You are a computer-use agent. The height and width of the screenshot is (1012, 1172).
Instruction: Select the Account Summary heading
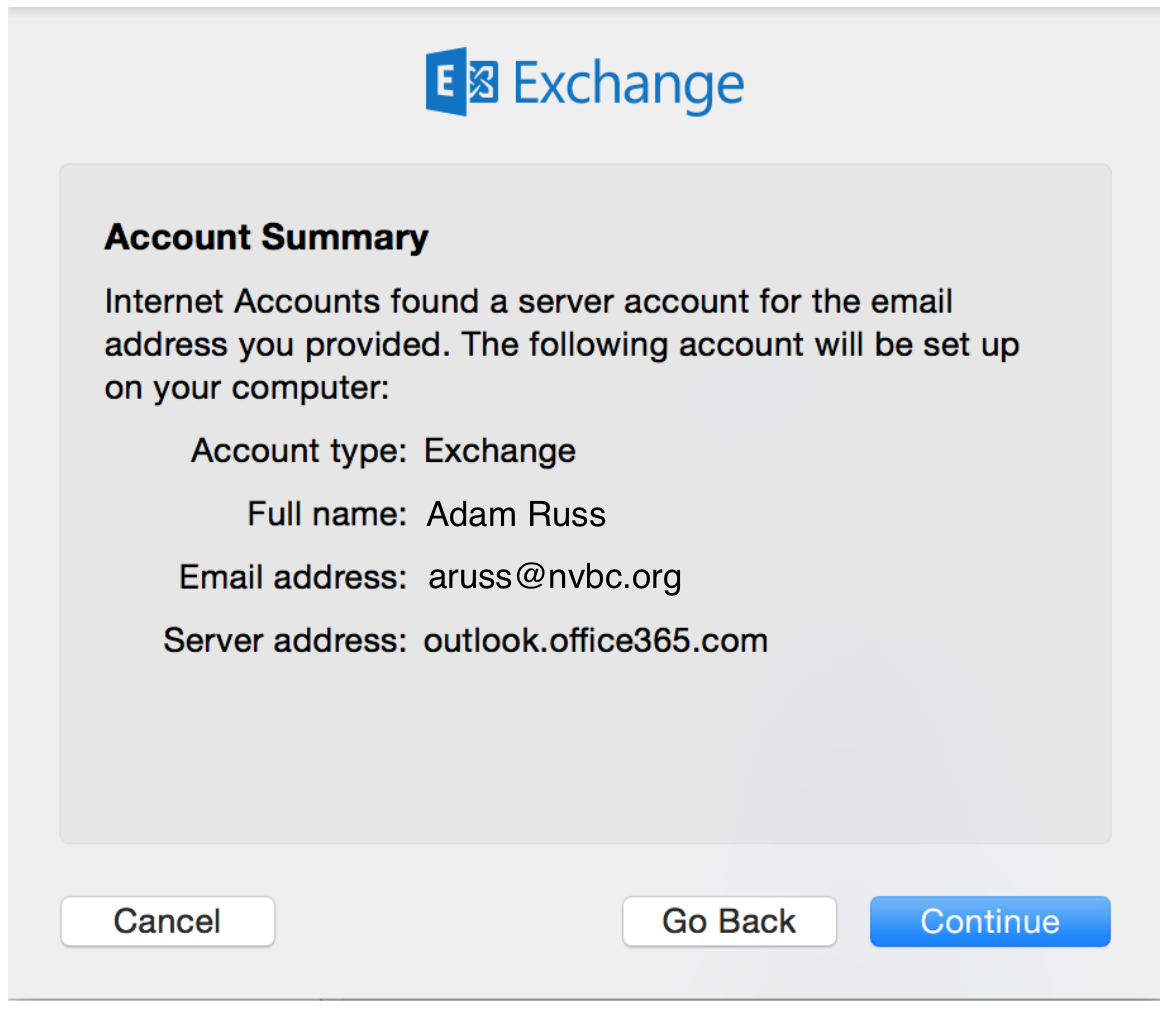pyautogui.click(x=266, y=238)
